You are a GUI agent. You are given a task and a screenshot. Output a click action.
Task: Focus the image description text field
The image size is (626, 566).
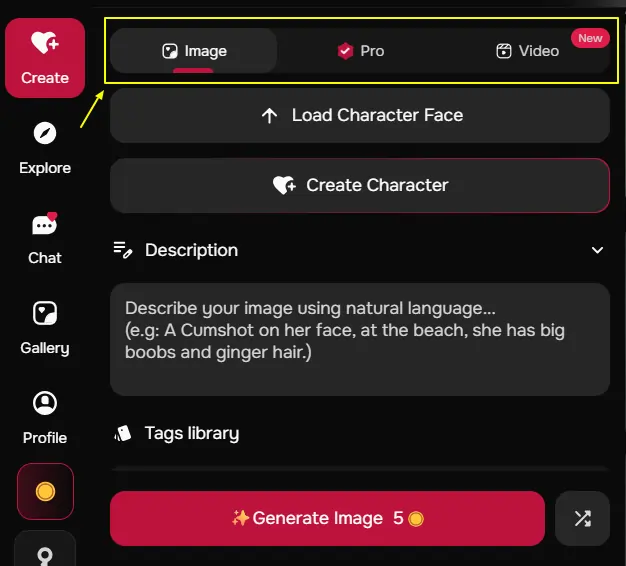coord(360,339)
